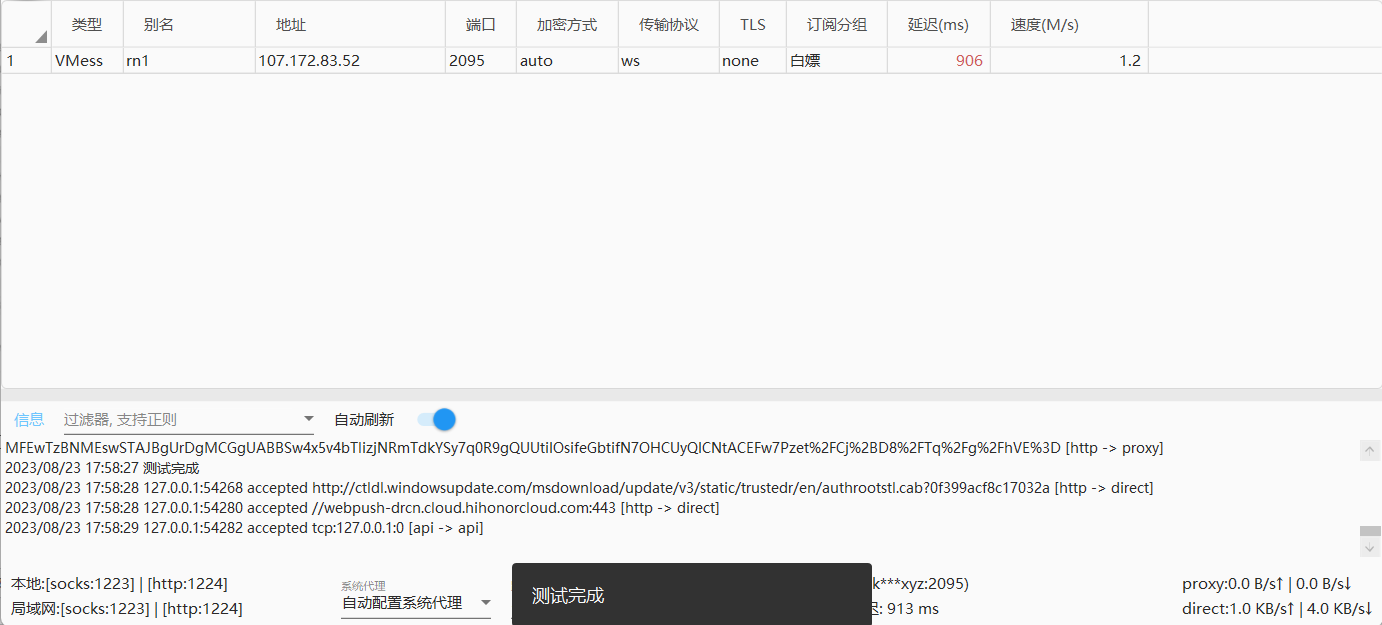The image size is (1382, 625).
Task: Select the VMess rn1 server row
Action: (300, 61)
